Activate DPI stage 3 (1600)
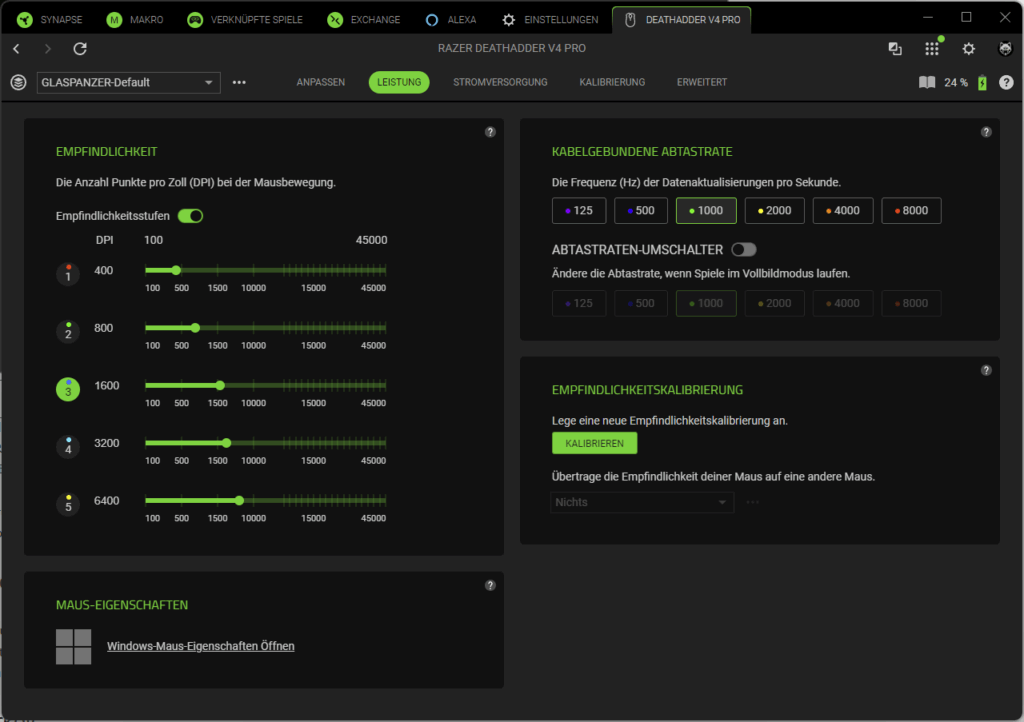The width and height of the screenshot is (1024, 722). pos(68,390)
